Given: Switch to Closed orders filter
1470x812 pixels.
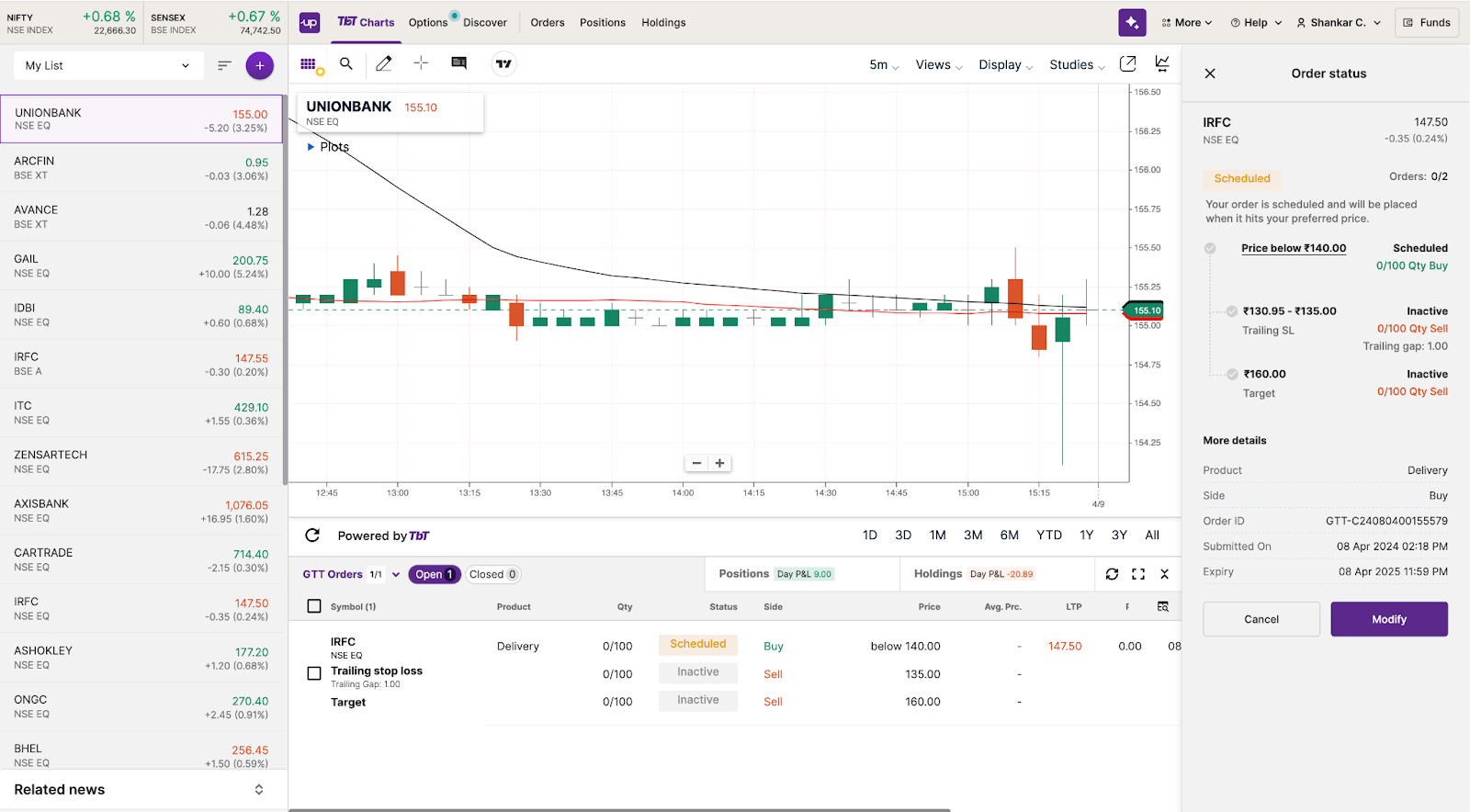Looking at the screenshot, I should [492, 574].
